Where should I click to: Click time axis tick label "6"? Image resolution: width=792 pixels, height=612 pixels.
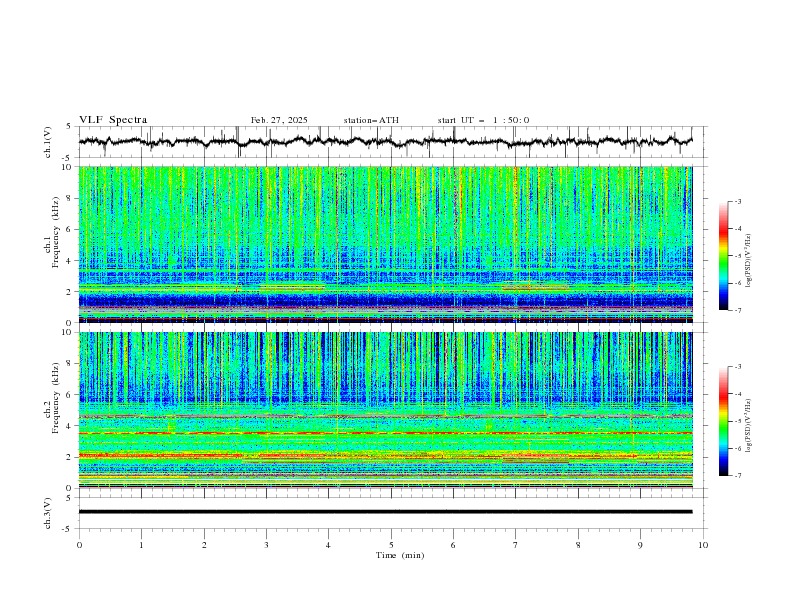click(x=453, y=545)
